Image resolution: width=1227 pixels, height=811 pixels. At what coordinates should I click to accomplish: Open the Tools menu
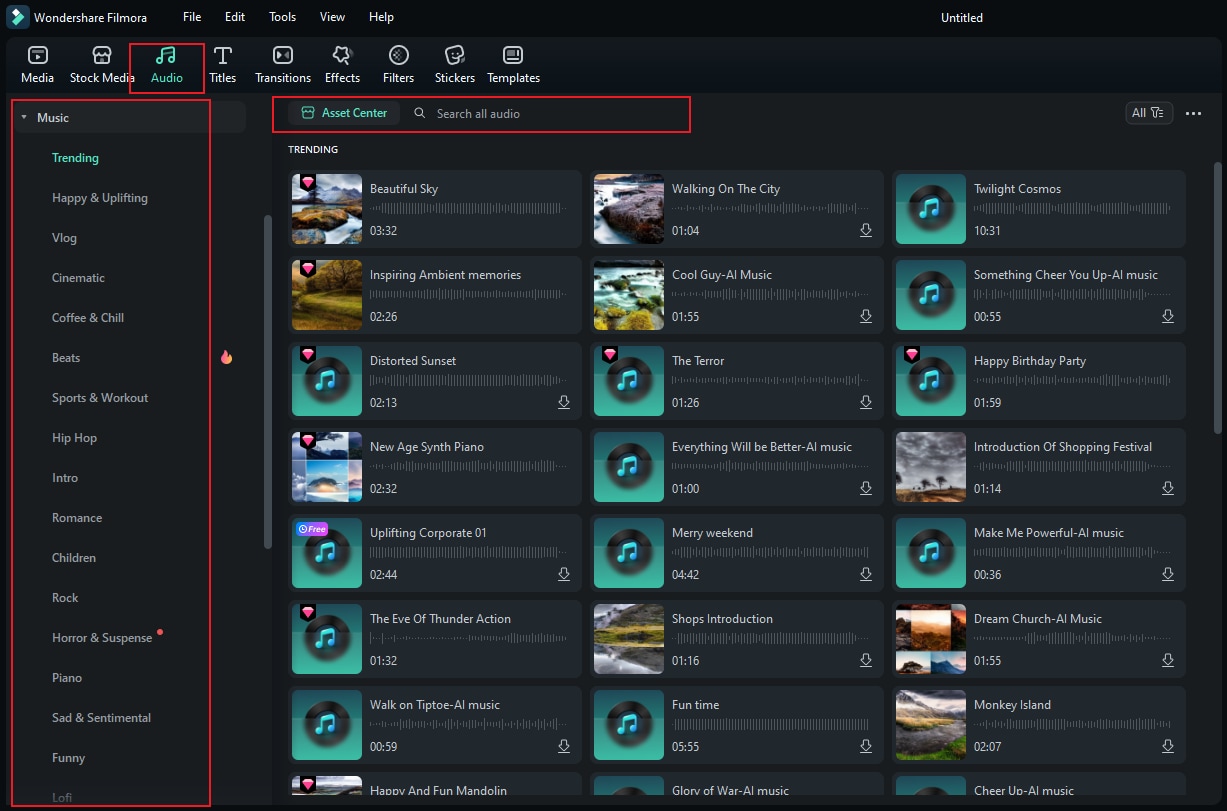click(282, 17)
